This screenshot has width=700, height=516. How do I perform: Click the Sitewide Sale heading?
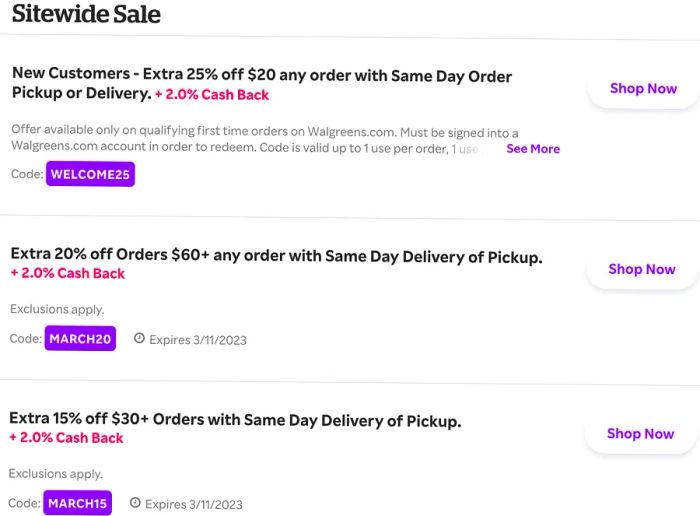point(86,14)
